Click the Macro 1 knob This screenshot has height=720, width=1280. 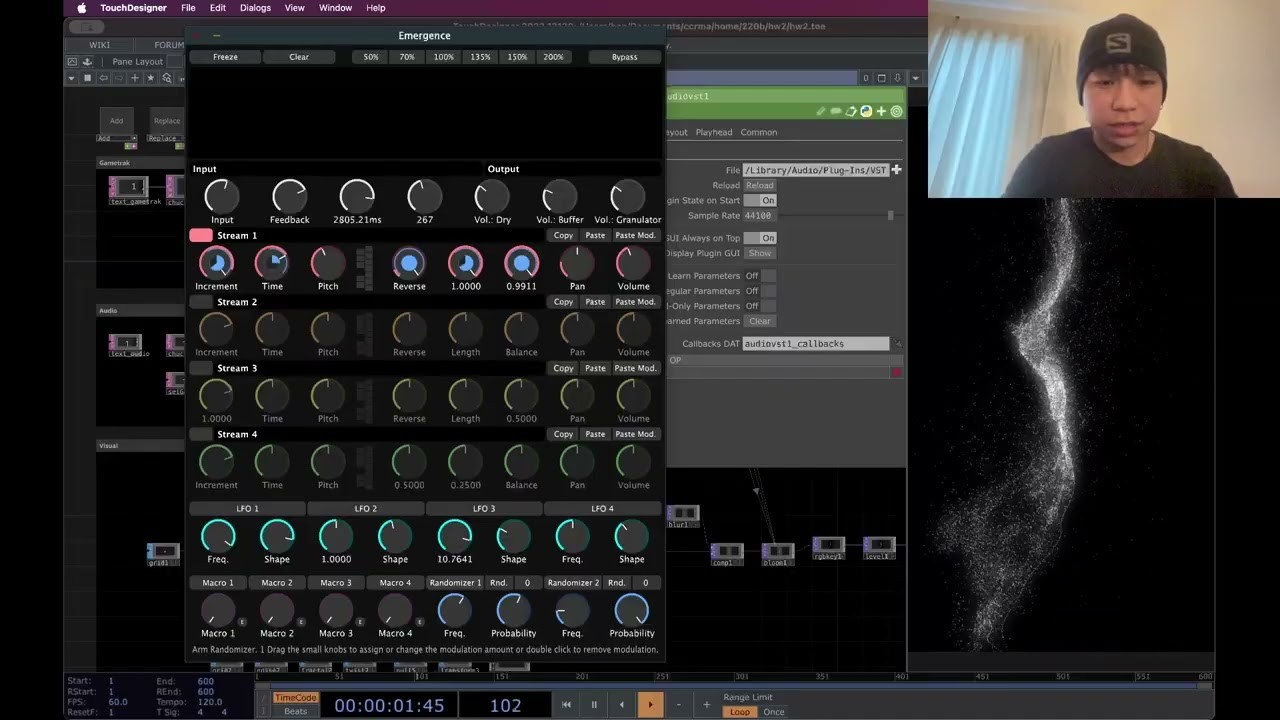[217, 610]
